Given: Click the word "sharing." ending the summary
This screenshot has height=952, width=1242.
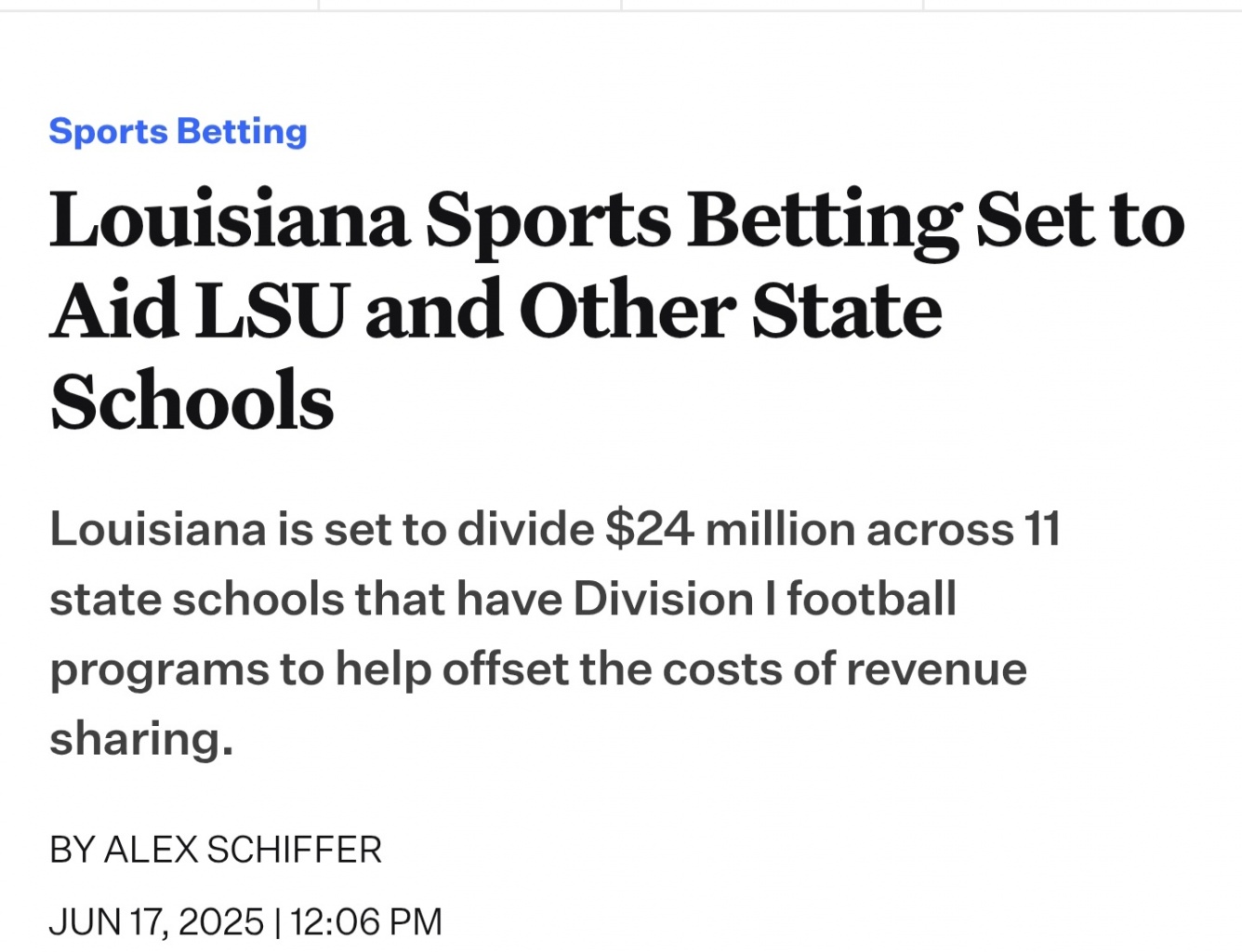Looking at the screenshot, I should pos(141,739).
